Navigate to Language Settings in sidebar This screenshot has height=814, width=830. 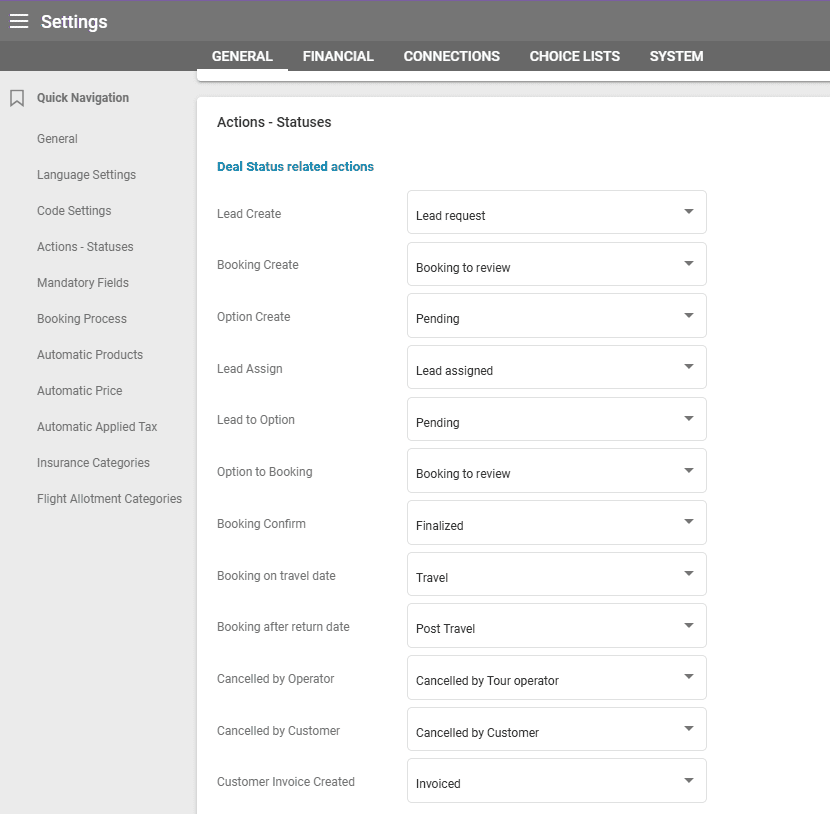[x=86, y=175]
